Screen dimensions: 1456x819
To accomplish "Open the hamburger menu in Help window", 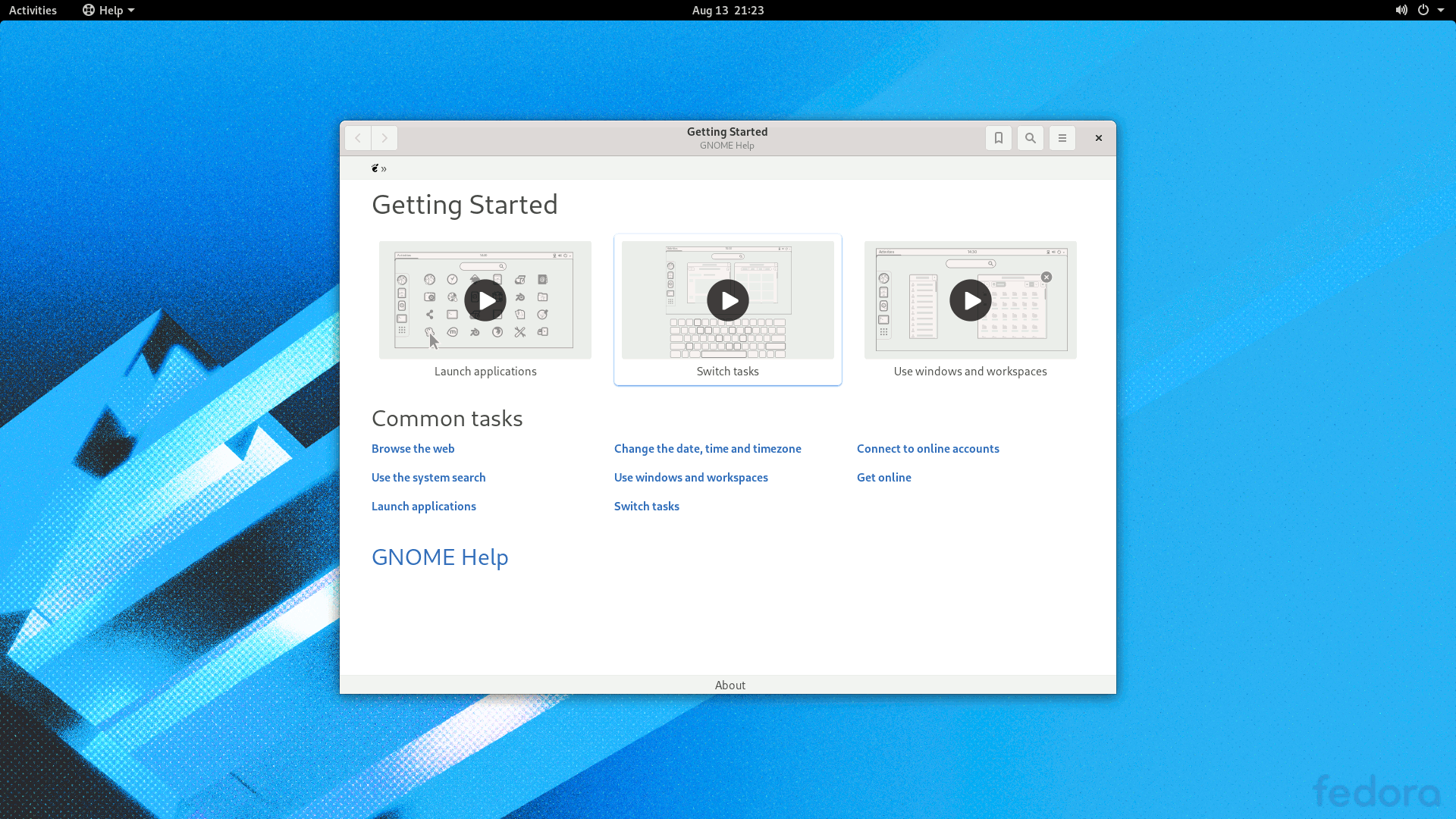I will (x=1062, y=138).
